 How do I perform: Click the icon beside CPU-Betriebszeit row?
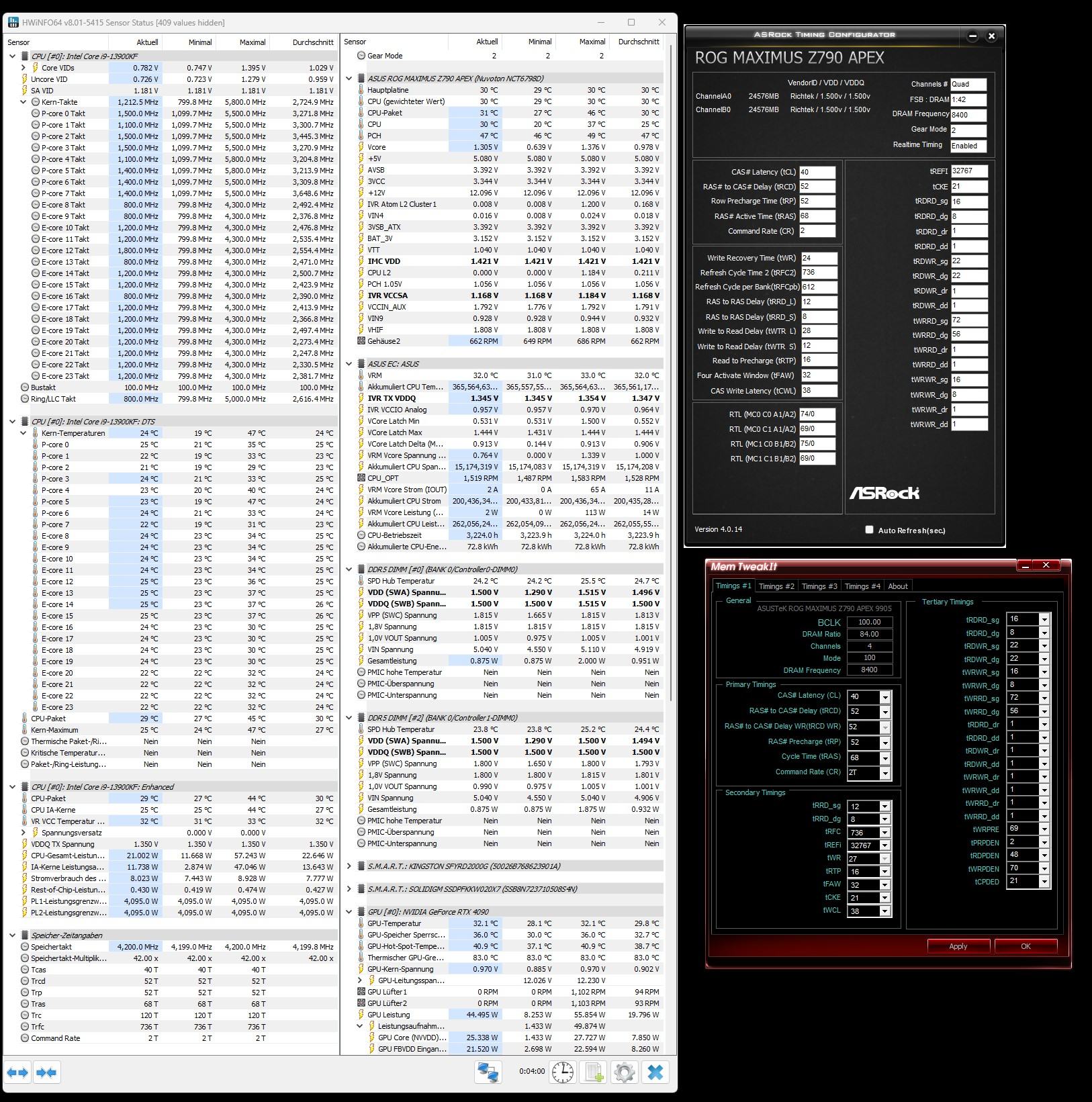(x=361, y=535)
